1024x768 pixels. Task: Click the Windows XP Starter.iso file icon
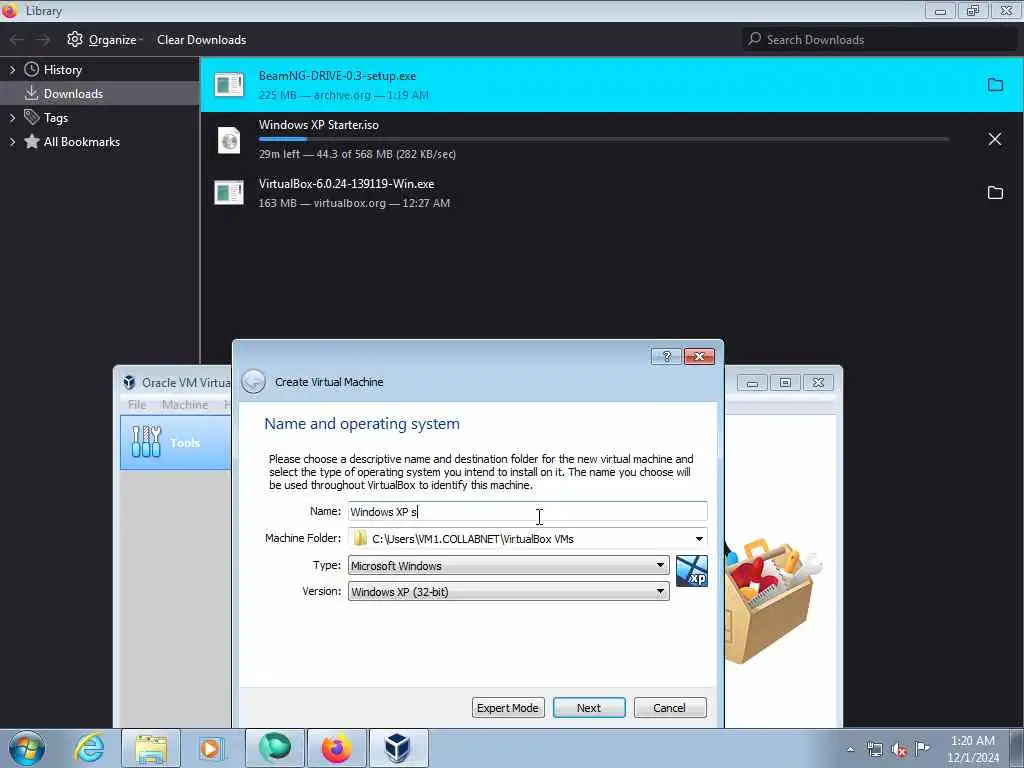(x=229, y=140)
